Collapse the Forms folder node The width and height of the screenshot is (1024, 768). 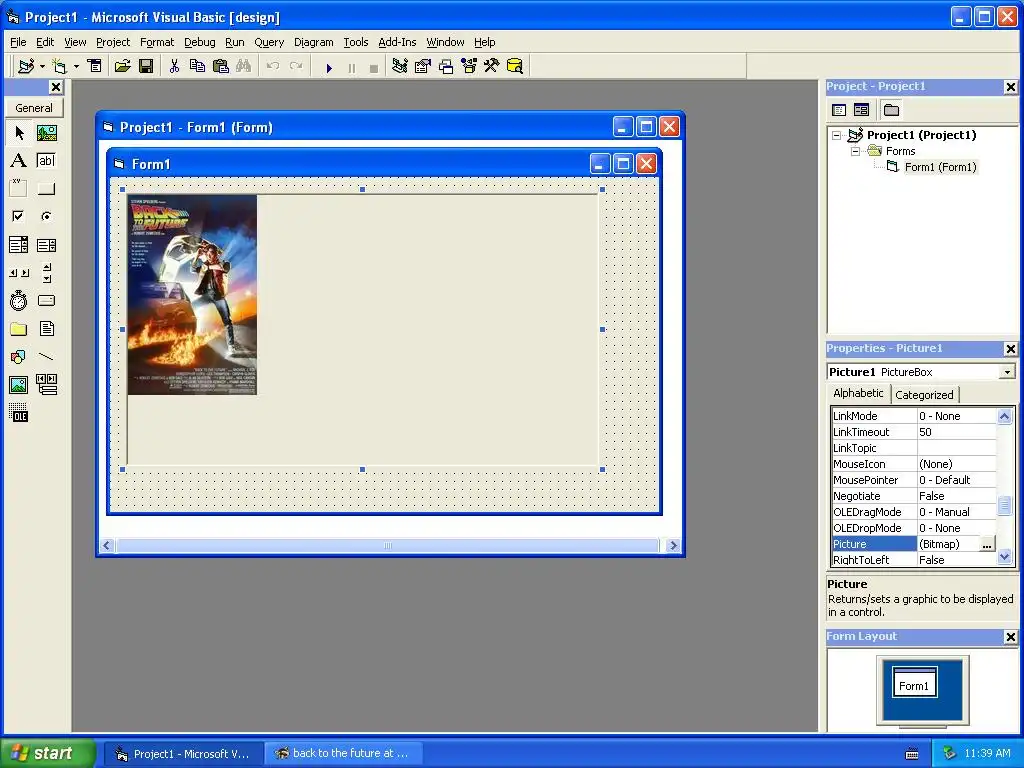click(x=855, y=151)
